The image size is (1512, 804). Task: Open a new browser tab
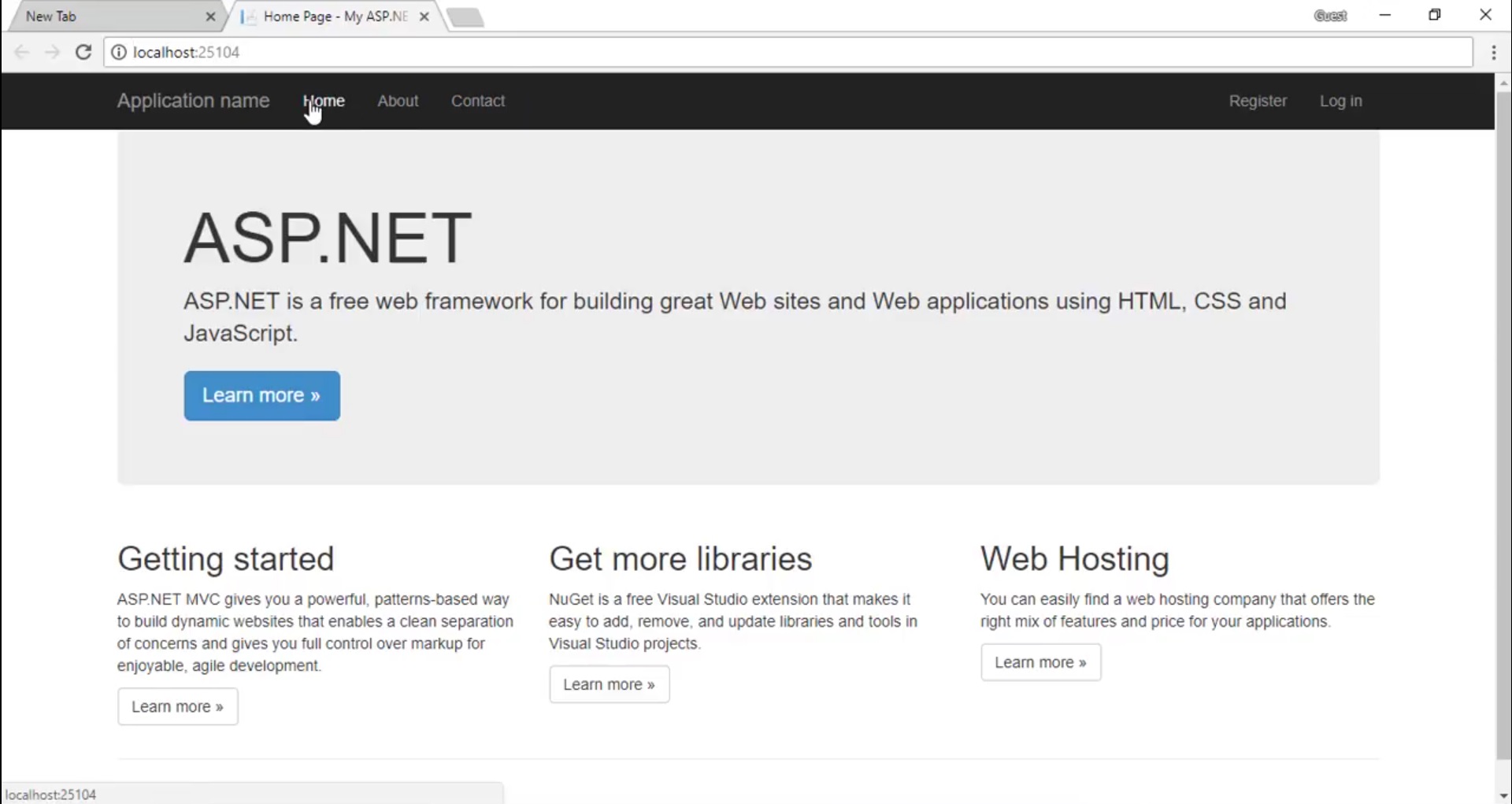[x=466, y=17]
